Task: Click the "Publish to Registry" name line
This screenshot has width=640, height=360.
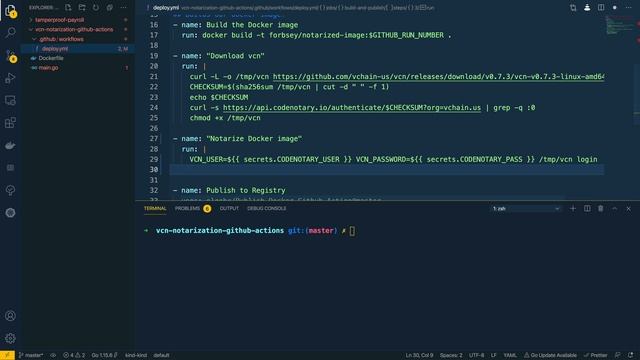Action: (x=229, y=191)
